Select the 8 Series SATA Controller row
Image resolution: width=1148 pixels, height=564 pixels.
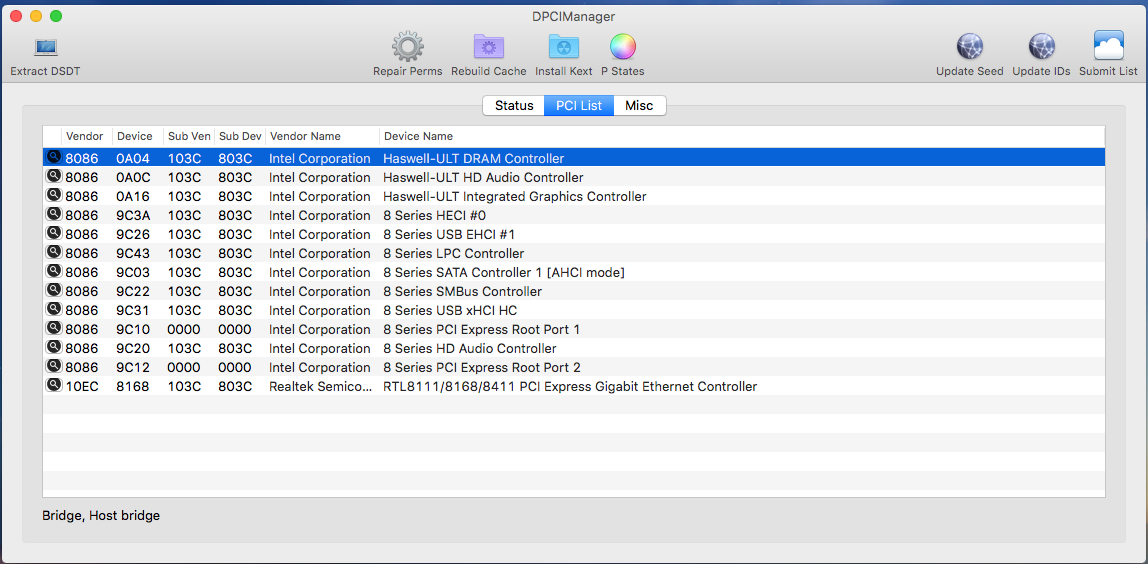click(503, 273)
